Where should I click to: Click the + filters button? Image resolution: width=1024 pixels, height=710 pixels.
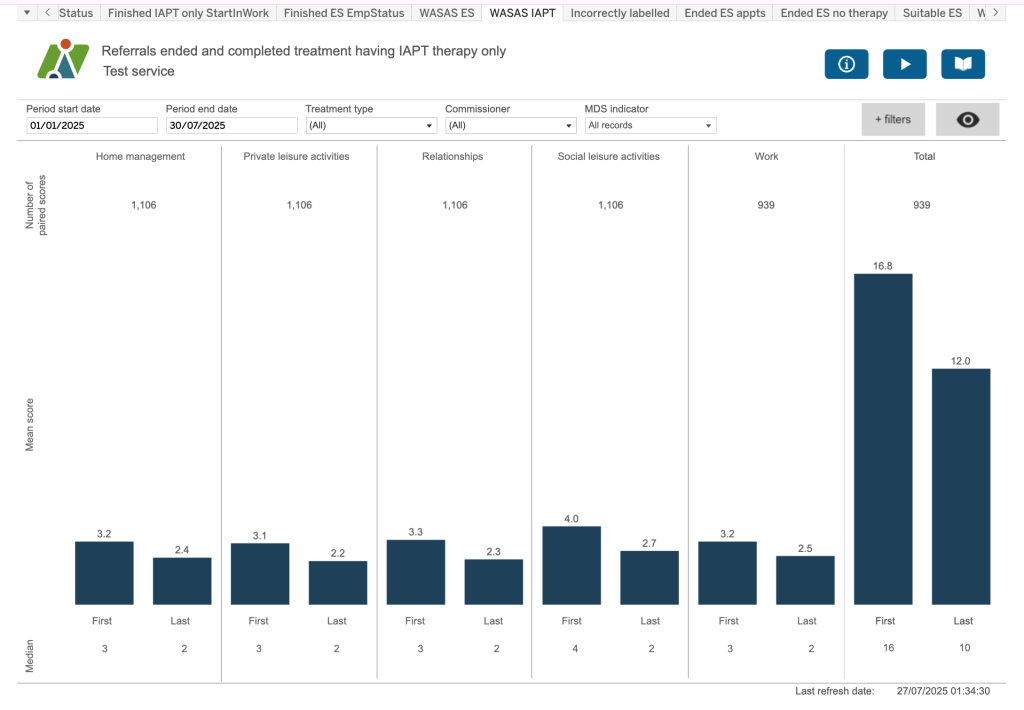click(893, 119)
